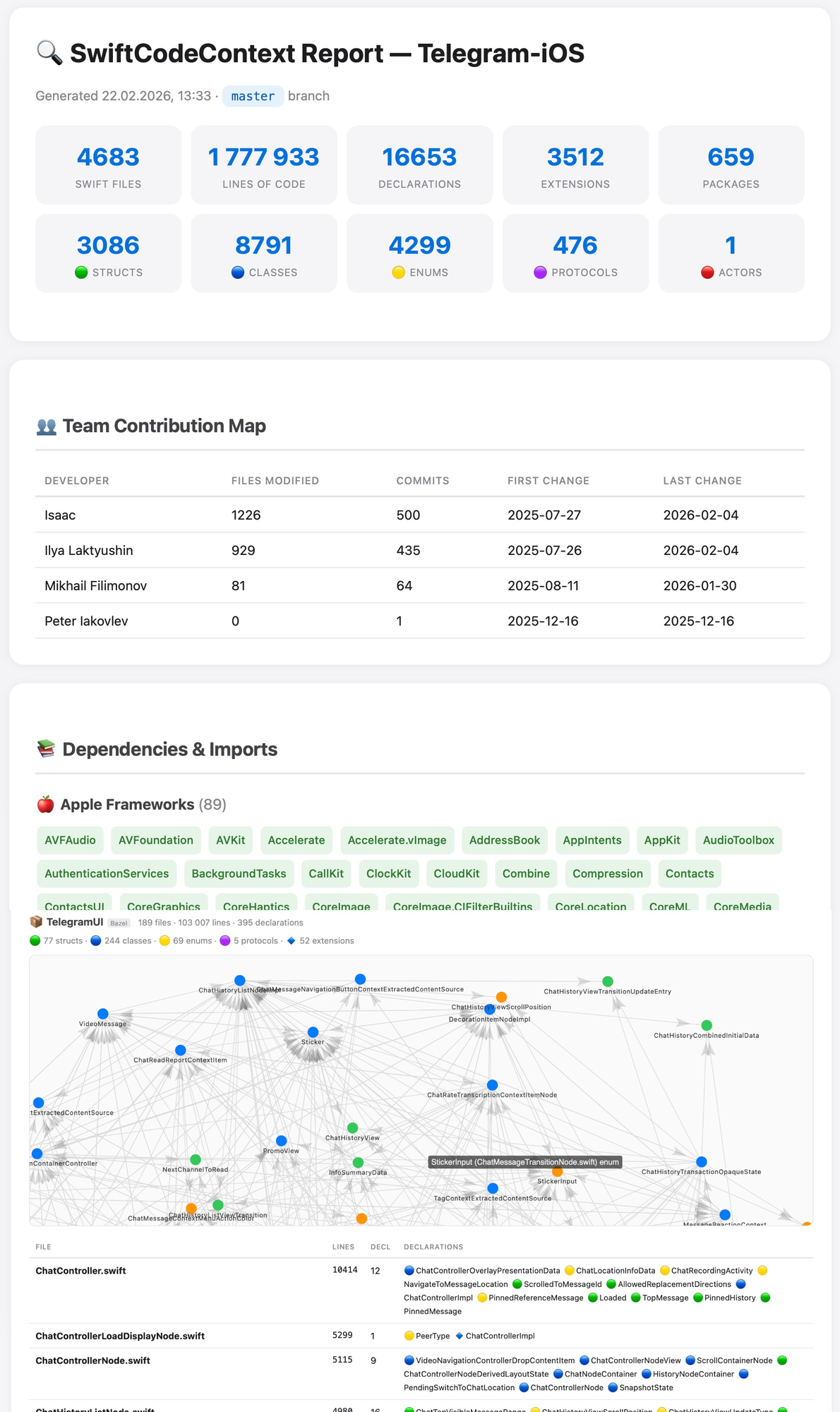
Task: Click the StickerInput orange enum node
Action: tap(558, 1172)
